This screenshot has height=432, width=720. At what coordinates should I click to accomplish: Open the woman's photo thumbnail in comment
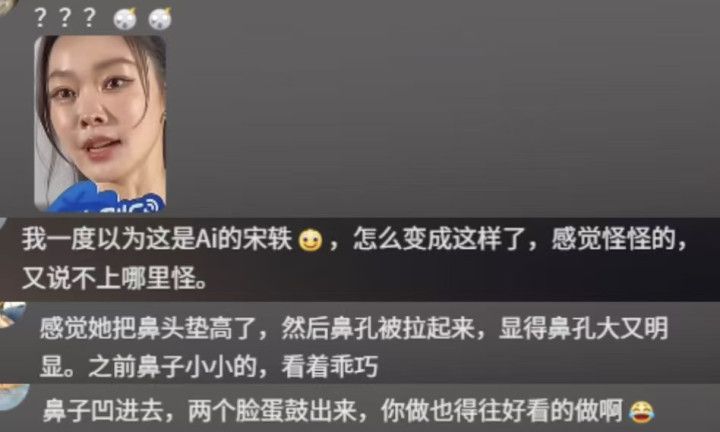pyautogui.click(x=100, y=123)
